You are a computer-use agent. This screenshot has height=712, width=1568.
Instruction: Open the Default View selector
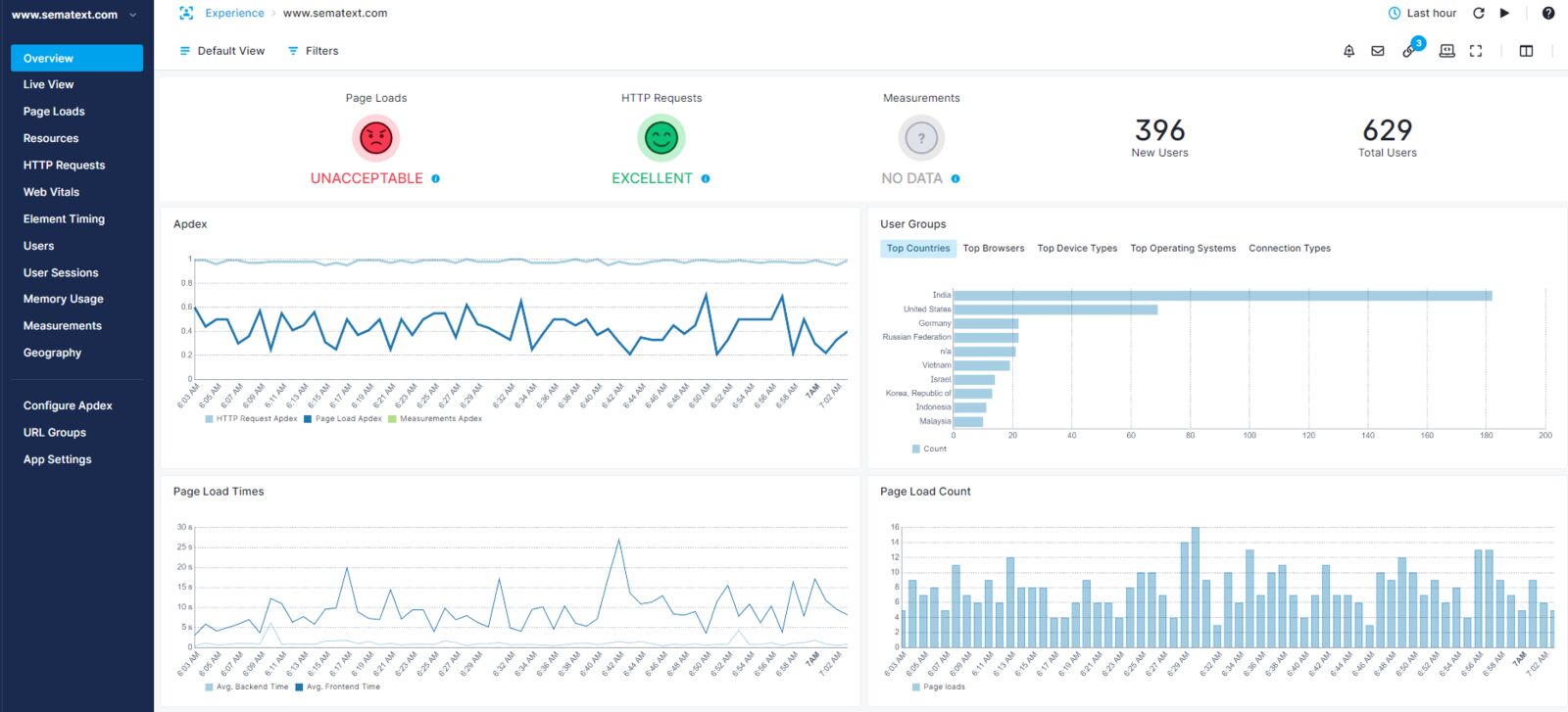coord(221,51)
